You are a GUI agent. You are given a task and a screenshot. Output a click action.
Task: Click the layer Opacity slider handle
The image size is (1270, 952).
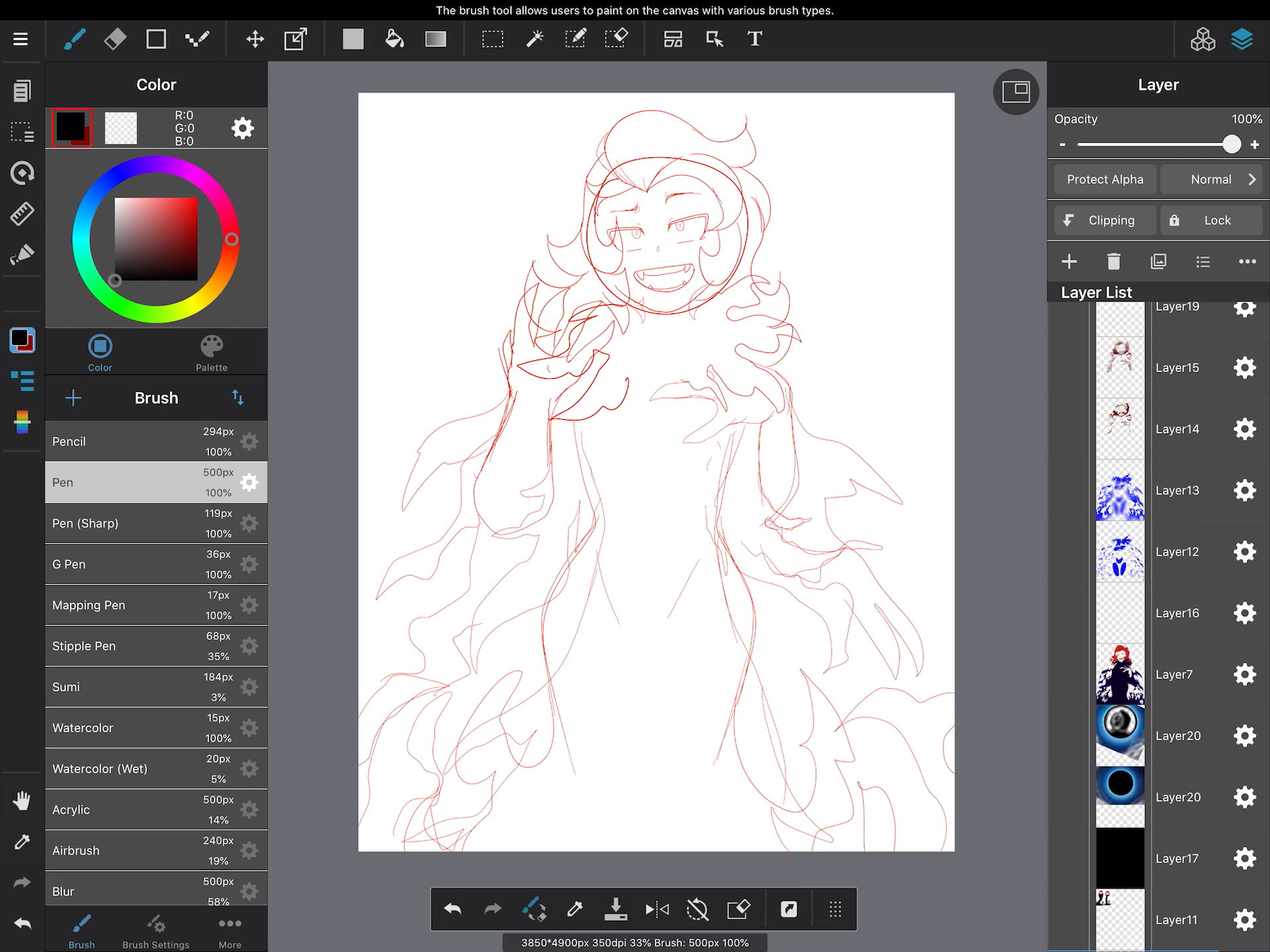point(1232,144)
